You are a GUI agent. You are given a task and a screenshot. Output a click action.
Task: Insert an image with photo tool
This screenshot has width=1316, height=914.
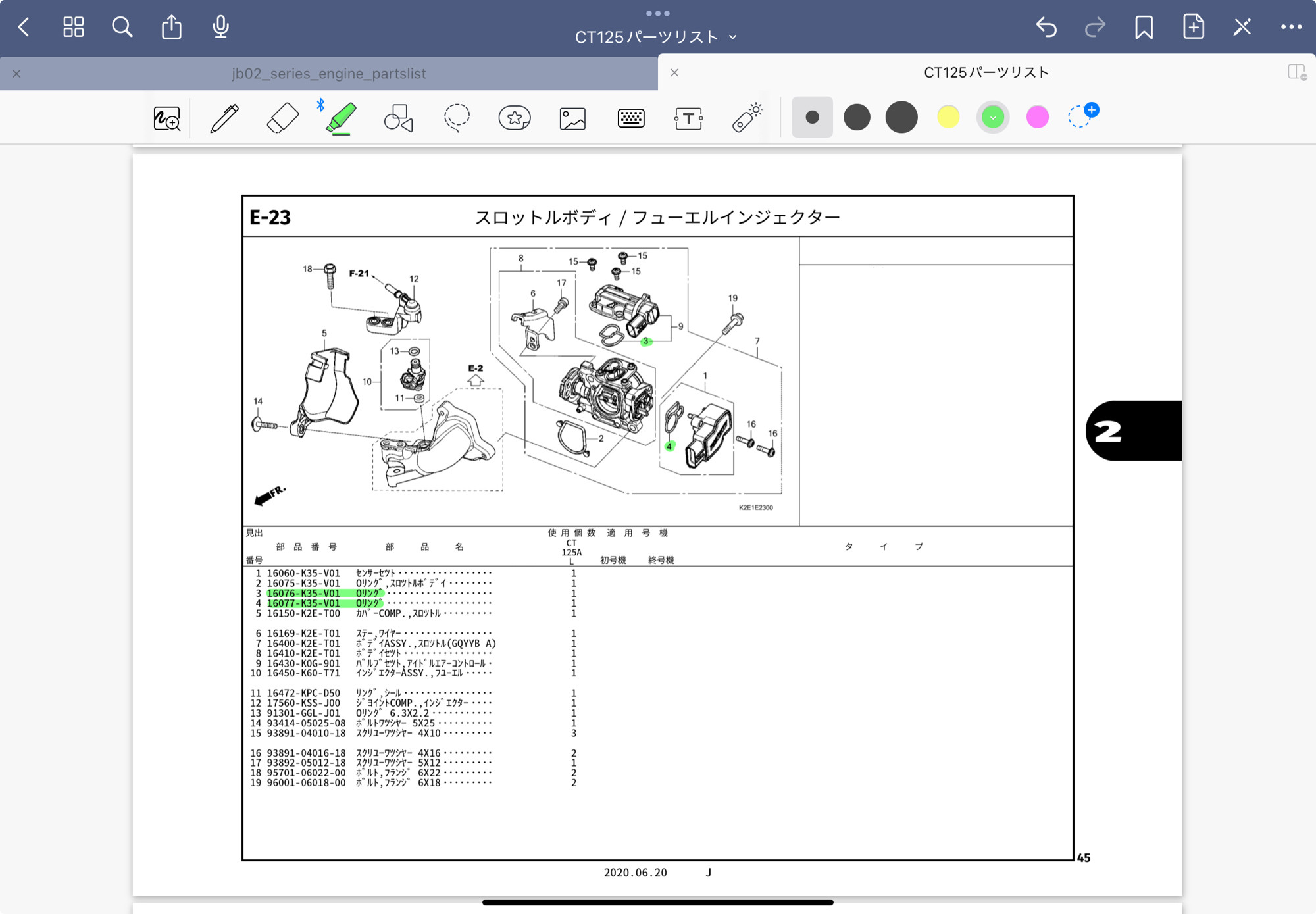tap(572, 118)
